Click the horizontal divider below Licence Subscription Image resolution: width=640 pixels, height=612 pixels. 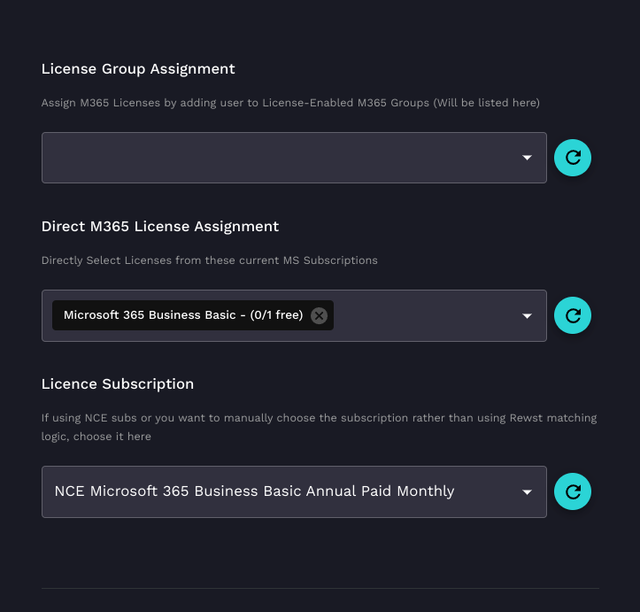pyautogui.click(x=320, y=588)
